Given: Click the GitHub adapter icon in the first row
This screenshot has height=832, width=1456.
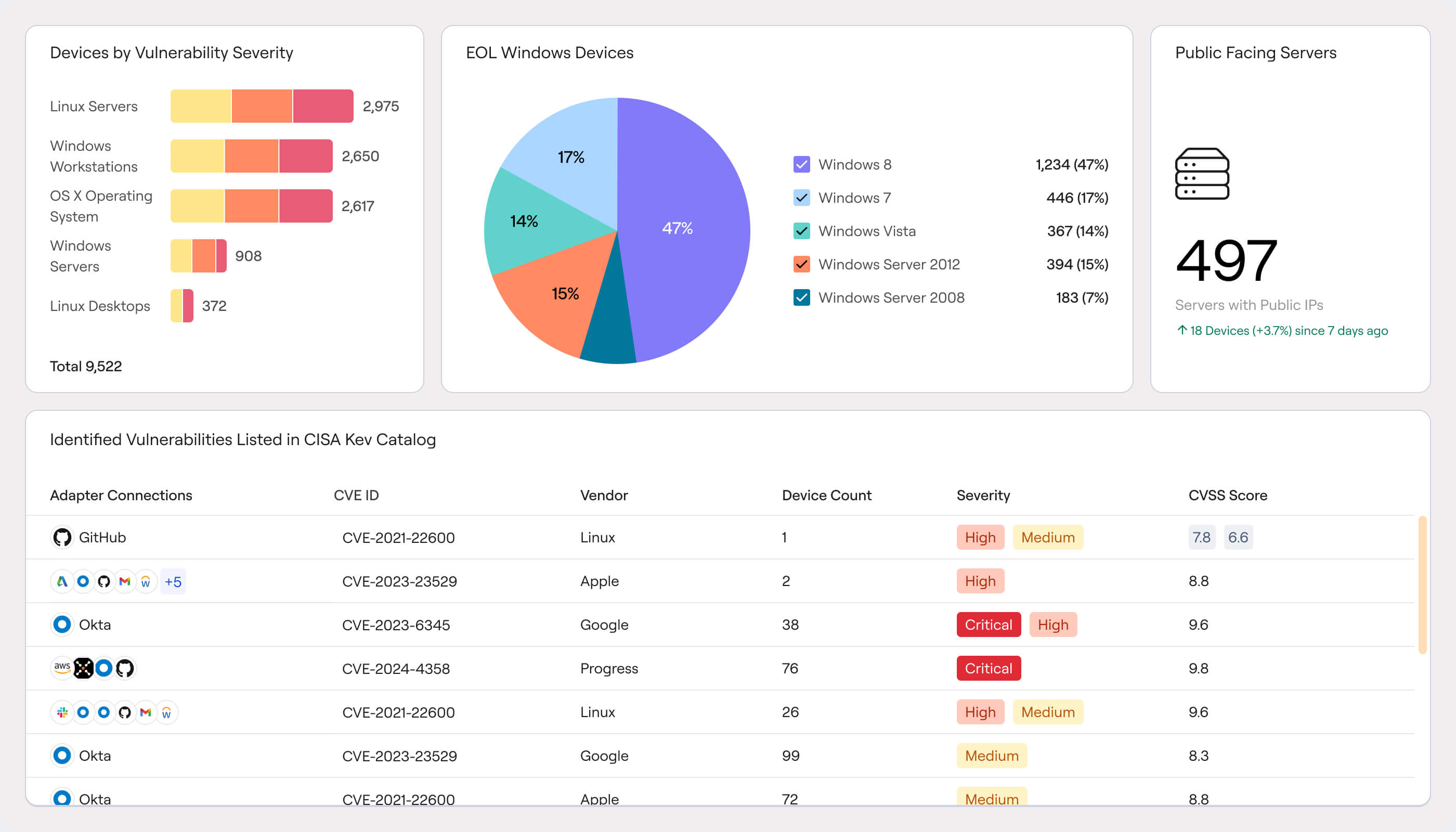Looking at the screenshot, I should [x=62, y=537].
